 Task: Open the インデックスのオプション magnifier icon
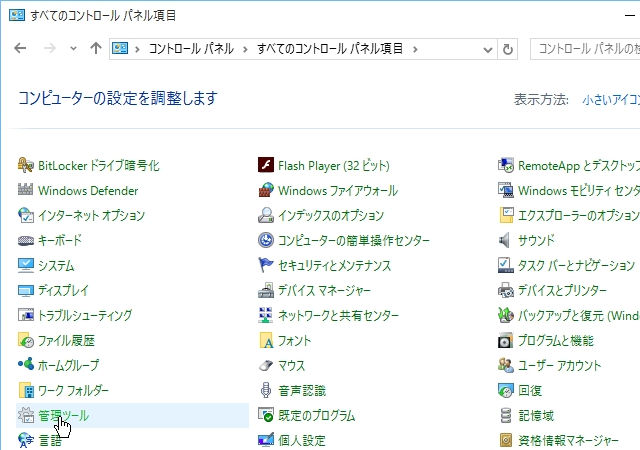pyautogui.click(x=266, y=215)
